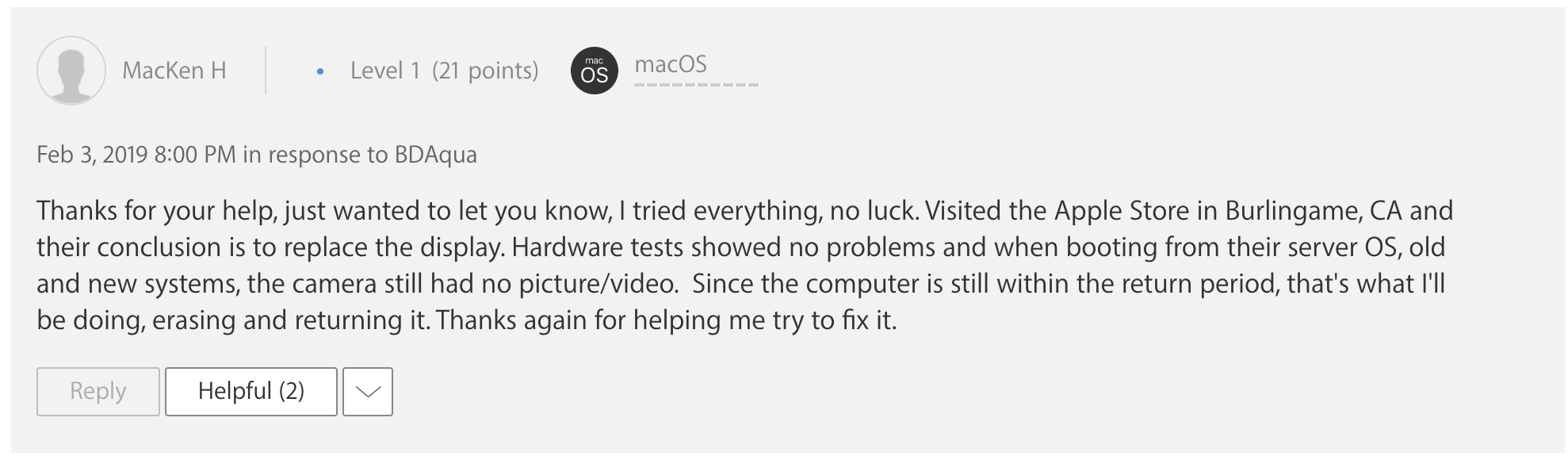
Task: Click the black macOS community icon
Action: click(x=594, y=71)
